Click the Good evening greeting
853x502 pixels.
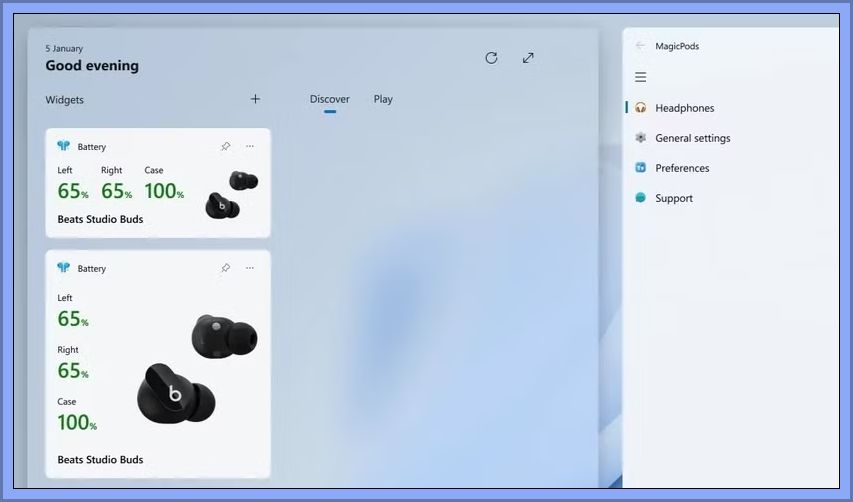click(92, 65)
